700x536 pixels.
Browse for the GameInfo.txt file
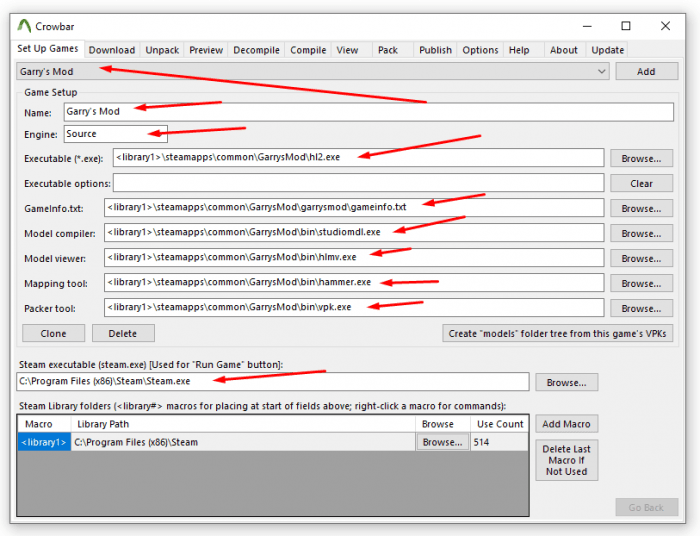[x=642, y=208]
